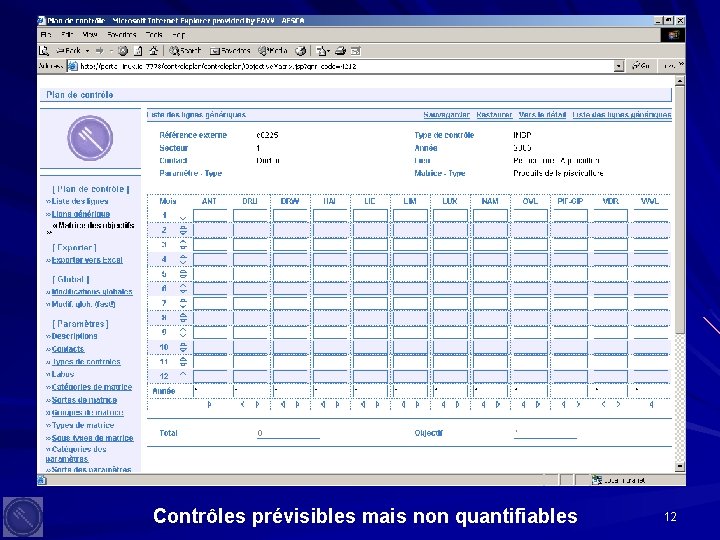Open the address bar dropdown list
Viewport: 720px width, 540px height.
pos(619,66)
